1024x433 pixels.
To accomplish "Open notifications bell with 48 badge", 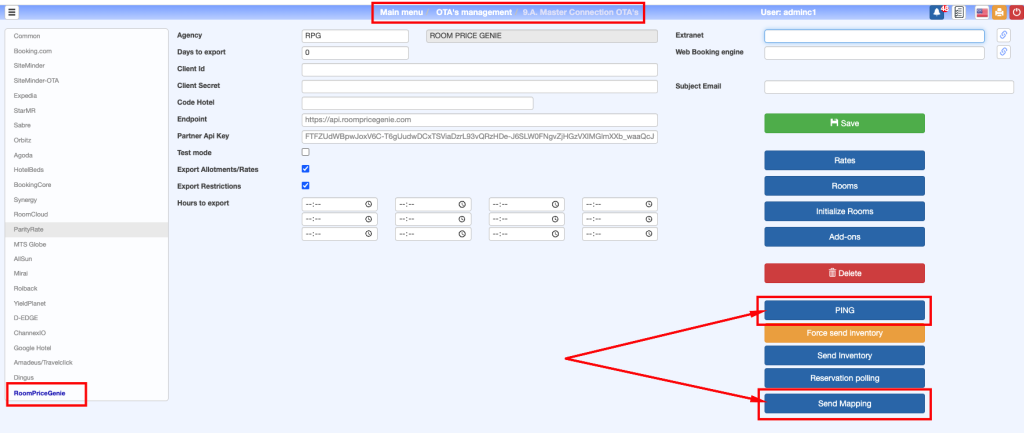I will (x=937, y=12).
